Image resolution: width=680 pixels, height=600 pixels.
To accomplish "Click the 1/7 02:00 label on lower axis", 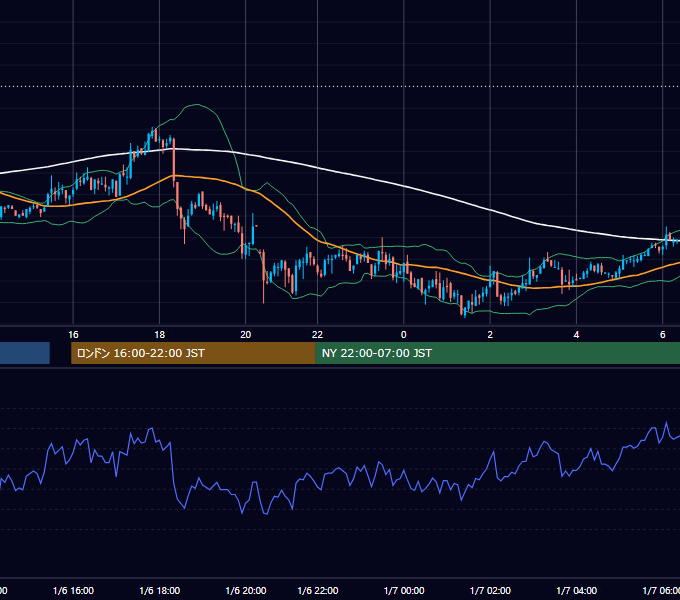I will (x=490, y=590).
